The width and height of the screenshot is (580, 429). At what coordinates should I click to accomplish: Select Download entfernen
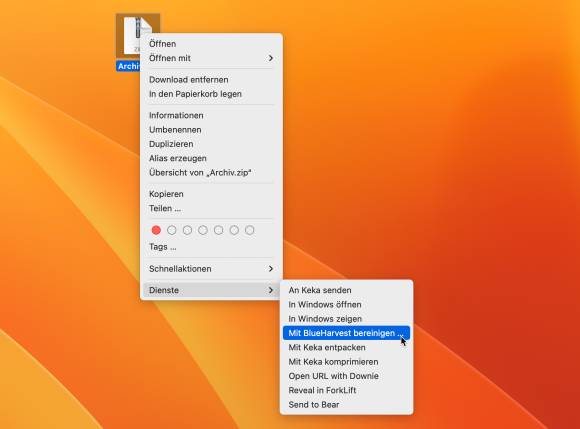click(211, 80)
